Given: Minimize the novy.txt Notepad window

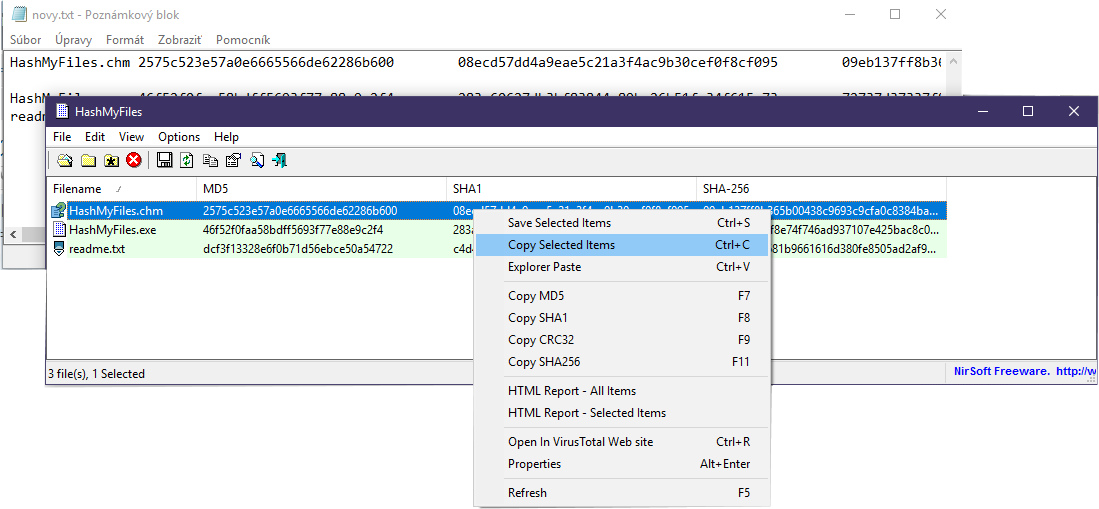Looking at the screenshot, I should click(849, 14).
